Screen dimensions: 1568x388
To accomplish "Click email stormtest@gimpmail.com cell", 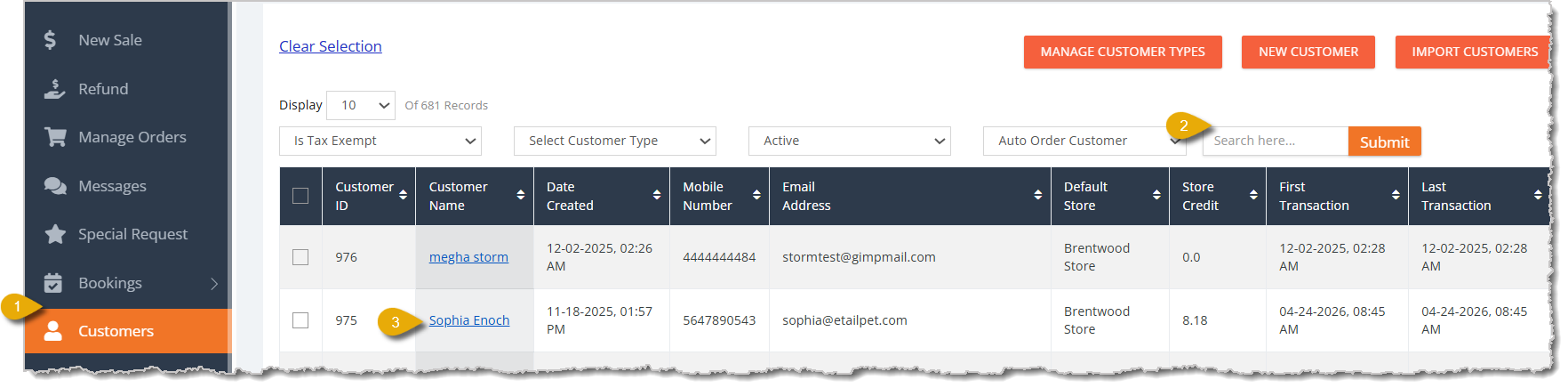I will click(x=859, y=257).
